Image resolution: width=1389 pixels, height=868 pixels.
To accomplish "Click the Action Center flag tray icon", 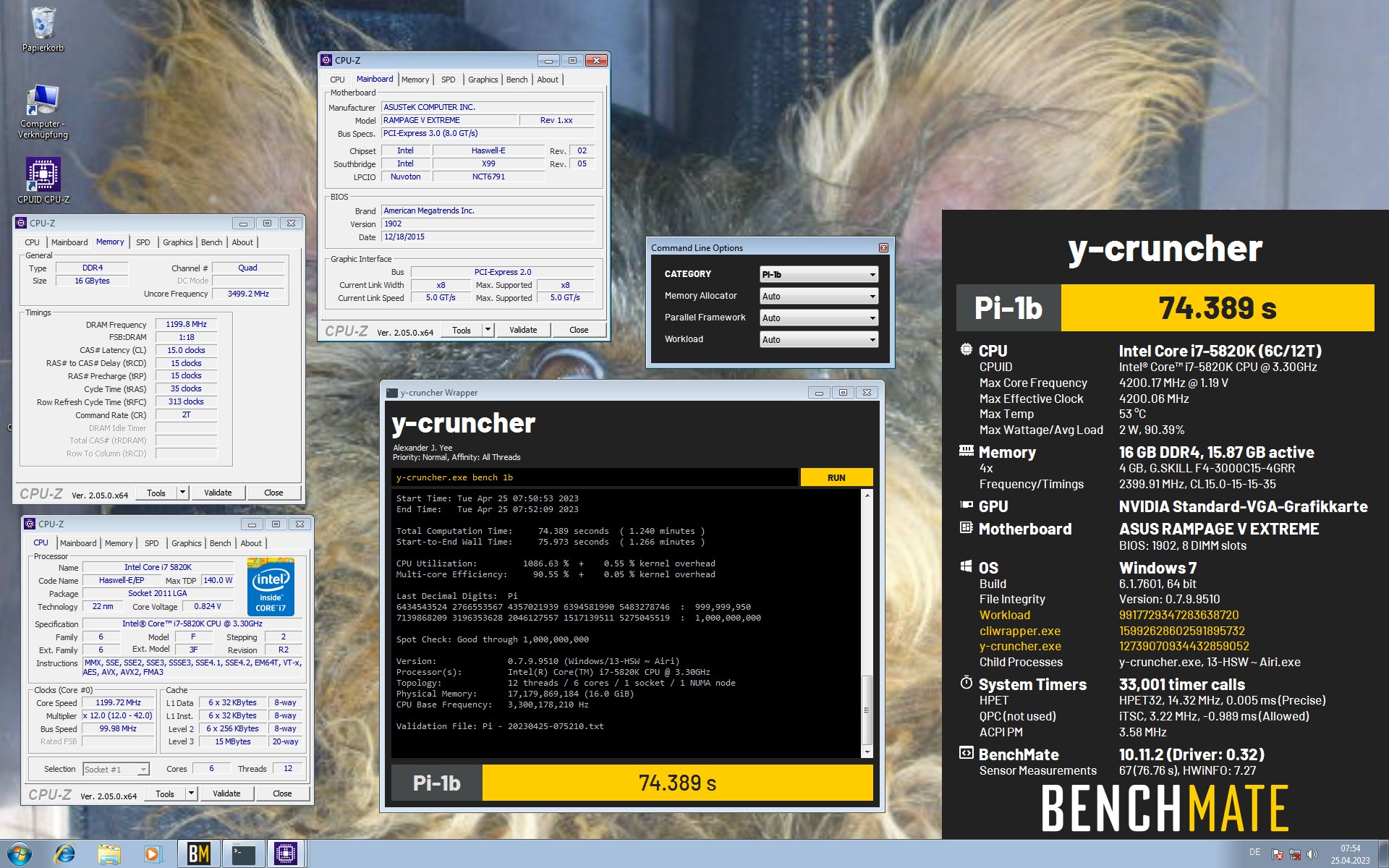I will (x=1278, y=854).
